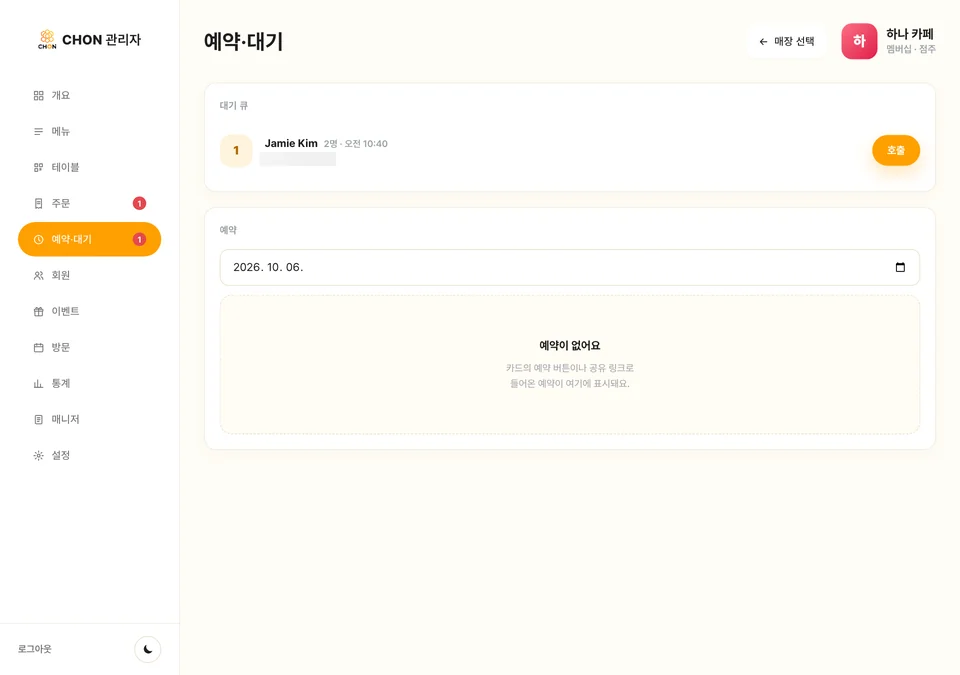Click the 테이블 icon in sidebar
The height and width of the screenshot is (675, 960).
(39, 167)
